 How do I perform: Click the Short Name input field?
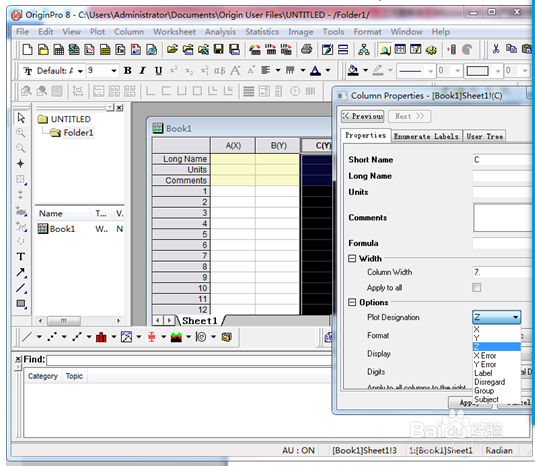pos(503,160)
